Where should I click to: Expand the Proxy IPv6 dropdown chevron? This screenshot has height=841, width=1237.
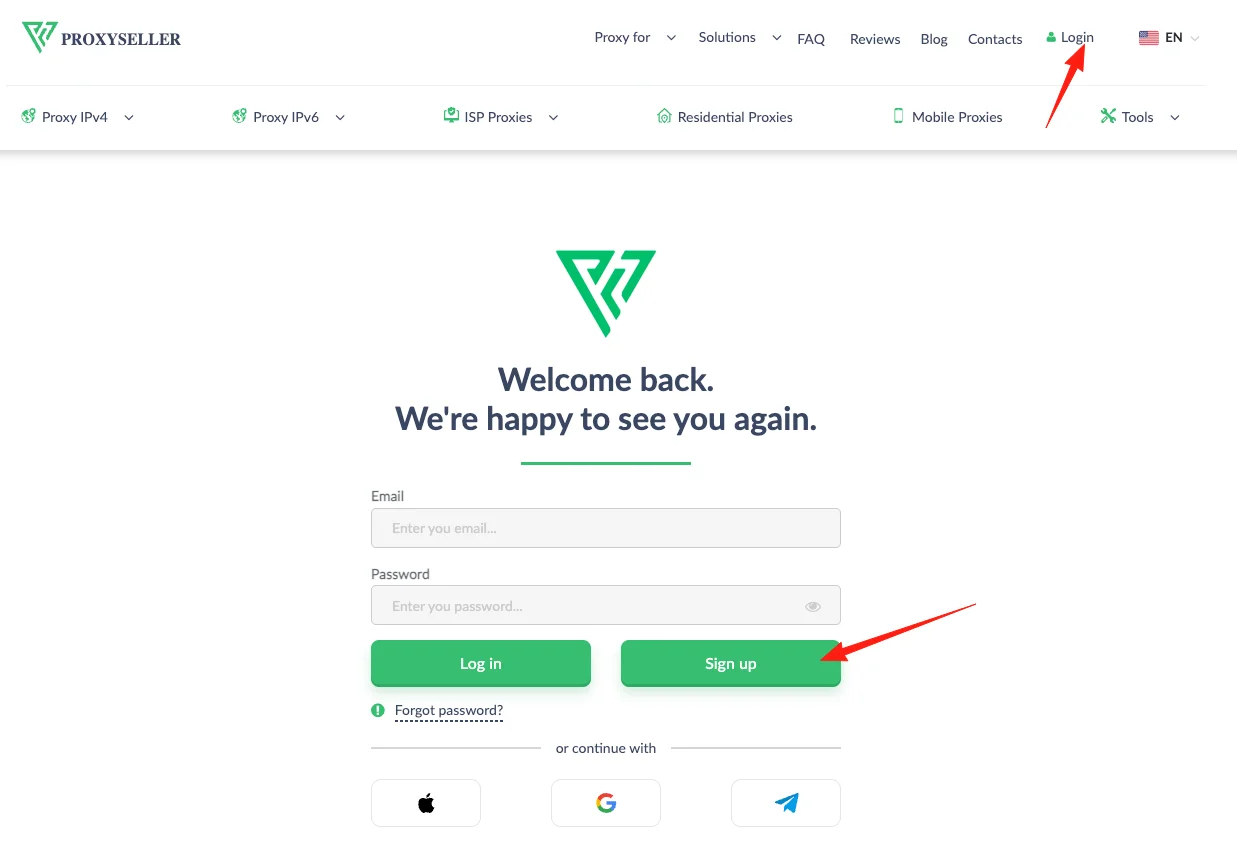coord(340,117)
